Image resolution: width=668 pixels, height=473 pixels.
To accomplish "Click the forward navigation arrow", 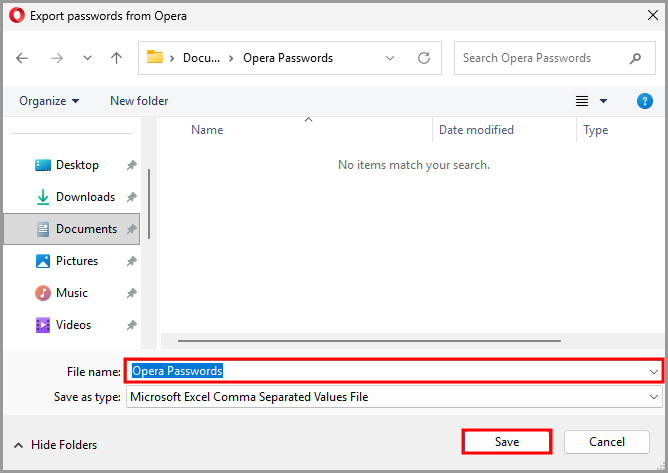I will click(56, 58).
